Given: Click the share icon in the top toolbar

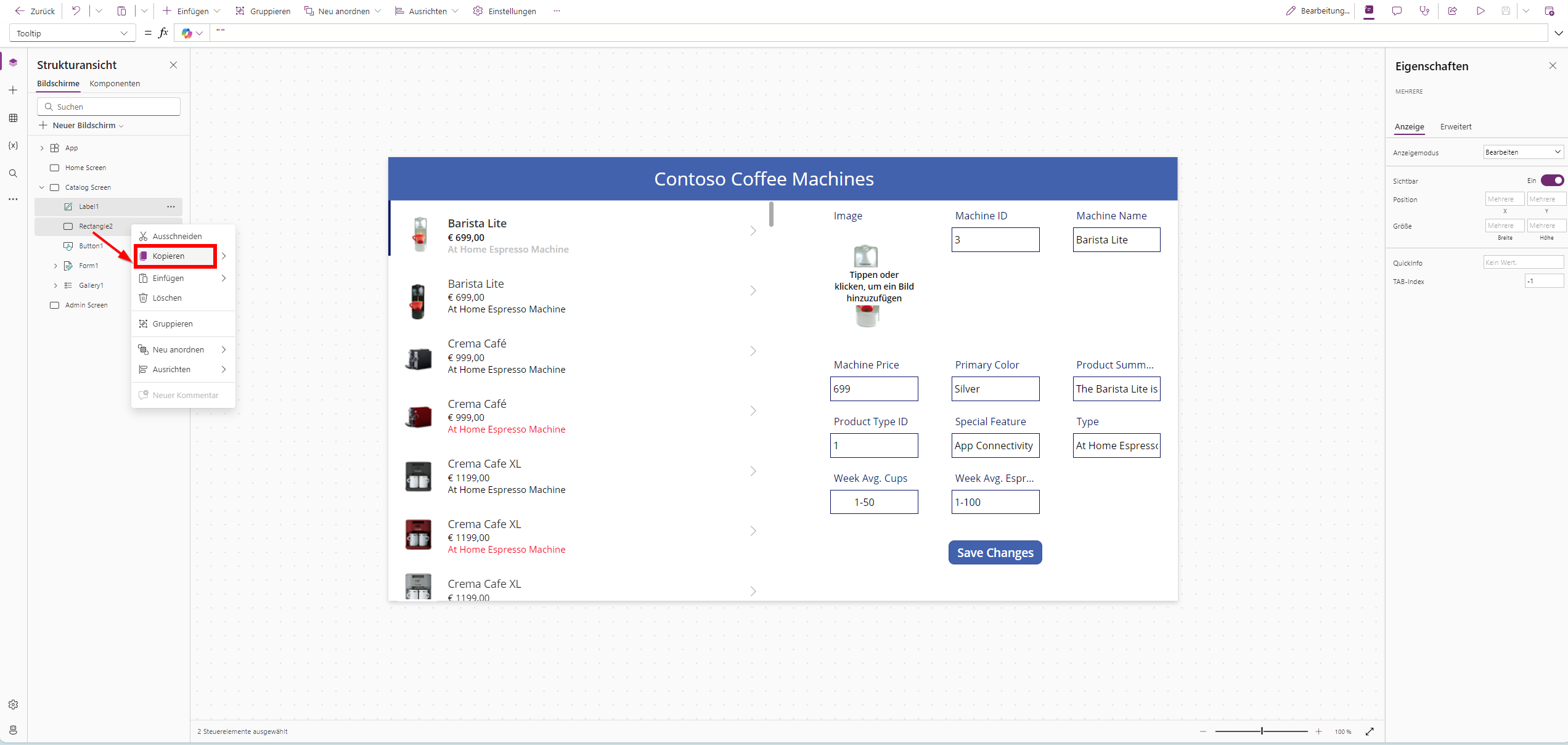Looking at the screenshot, I should (x=1452, y=11).
